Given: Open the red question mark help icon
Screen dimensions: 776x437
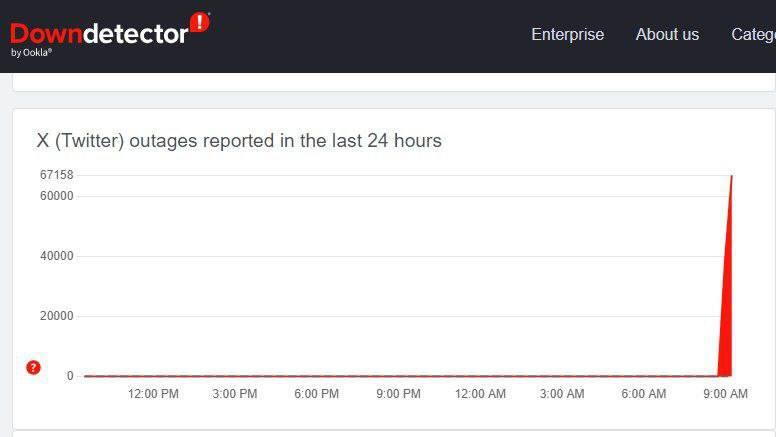Looking at the screenshot, I should click(33, 367).
